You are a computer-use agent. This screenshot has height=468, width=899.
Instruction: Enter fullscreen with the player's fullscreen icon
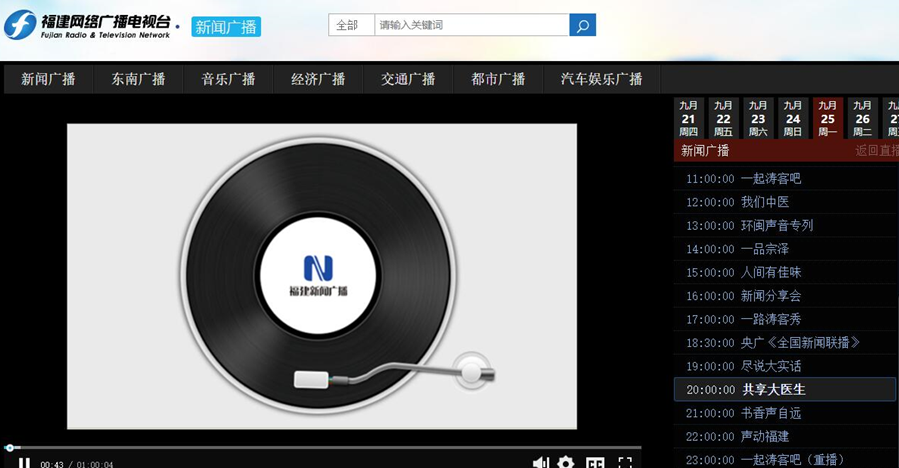coord(625,463)
